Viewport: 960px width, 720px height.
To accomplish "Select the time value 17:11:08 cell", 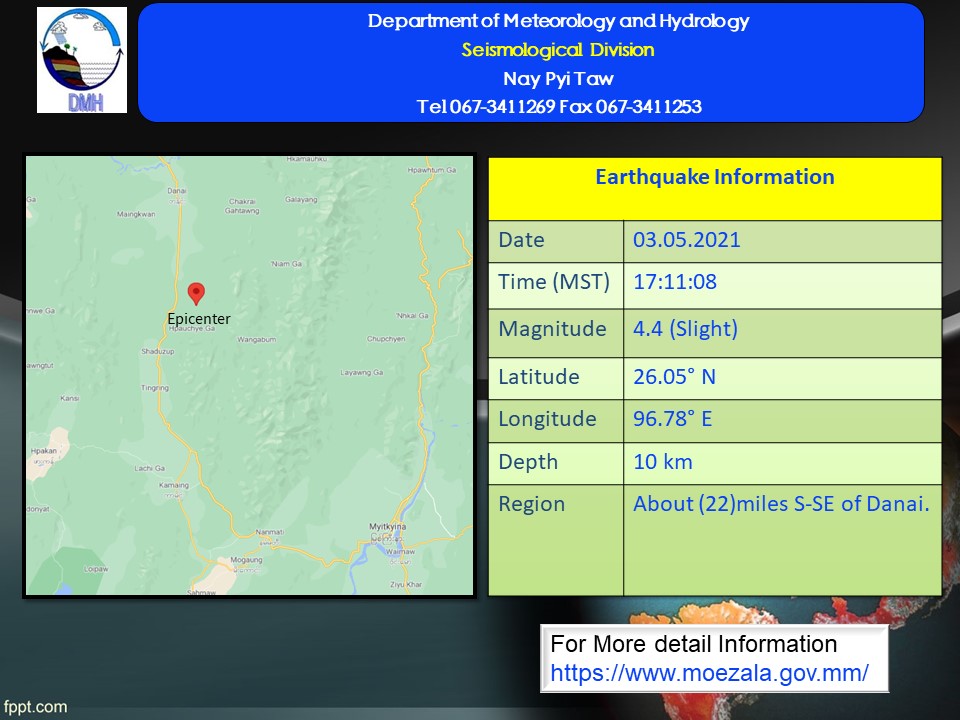I will coord(675,282).
